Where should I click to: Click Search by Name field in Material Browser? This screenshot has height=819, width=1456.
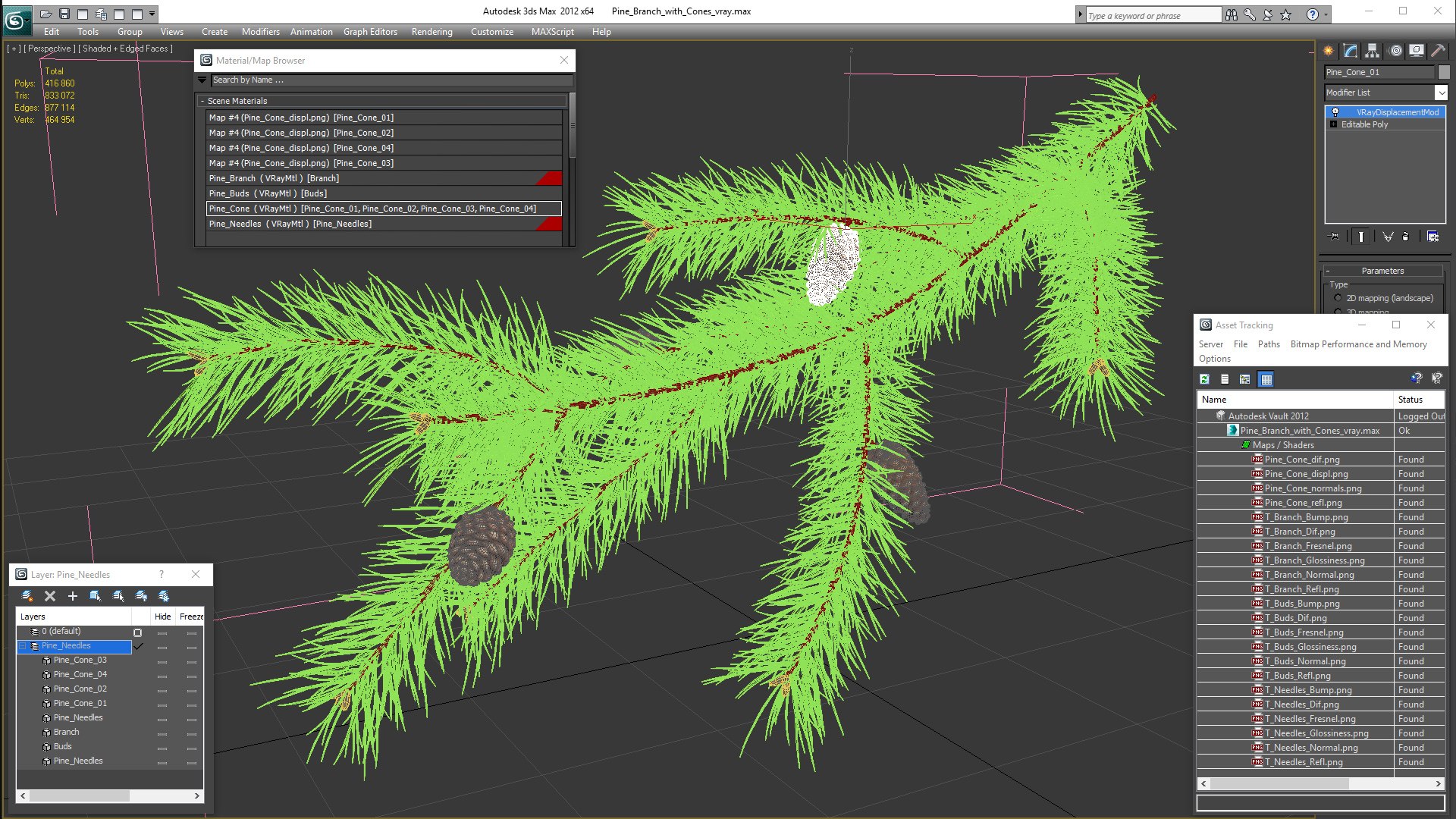coord(391,80)
